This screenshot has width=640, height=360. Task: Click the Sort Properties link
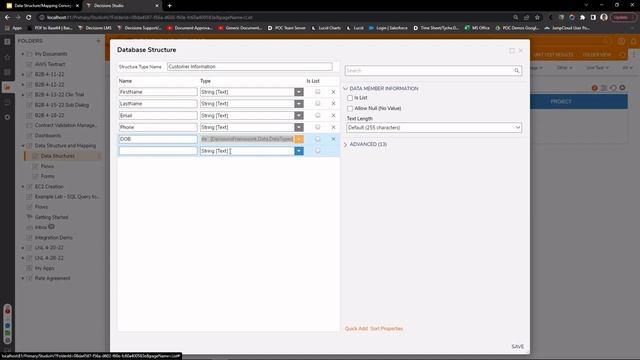coord(387,329)
